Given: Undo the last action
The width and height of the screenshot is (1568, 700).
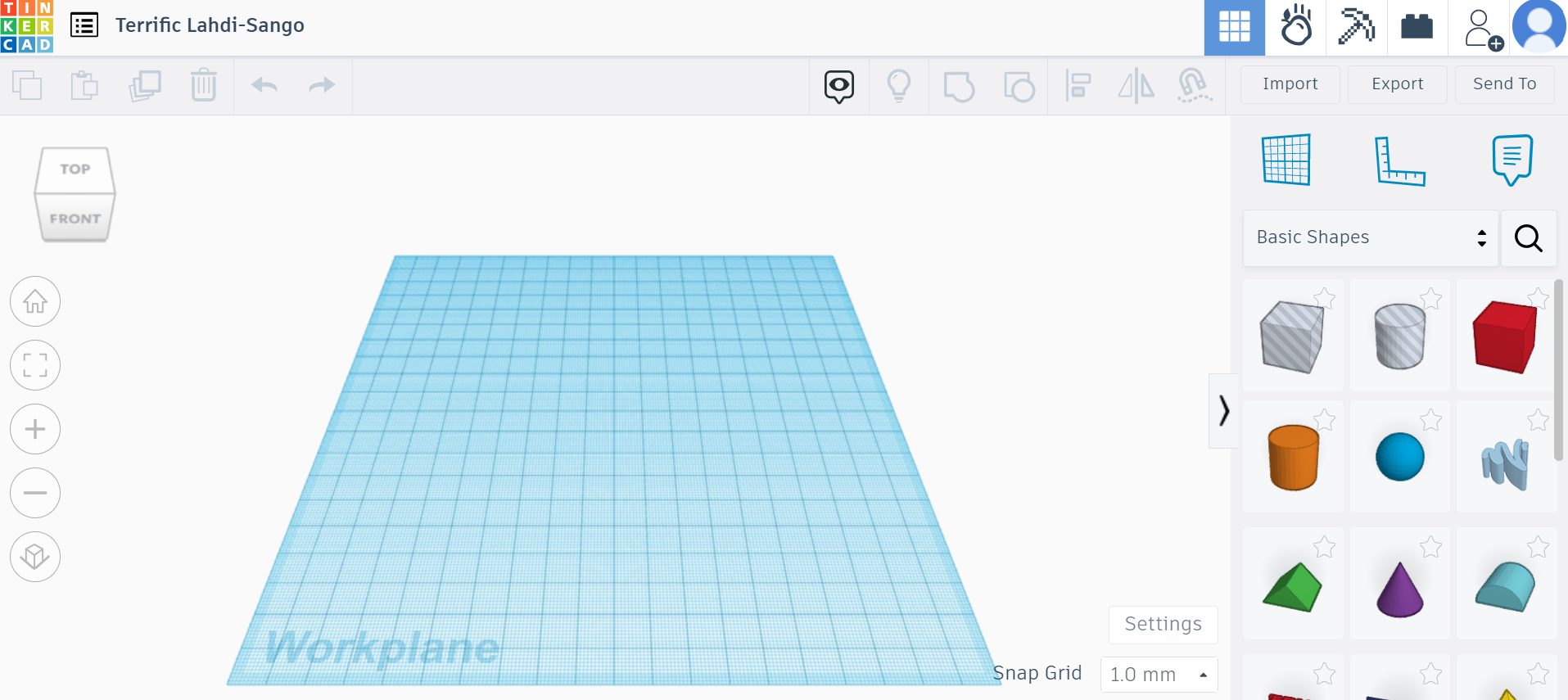Looking at the screenshot, I should pyautogui.click(x=264, y=85).
